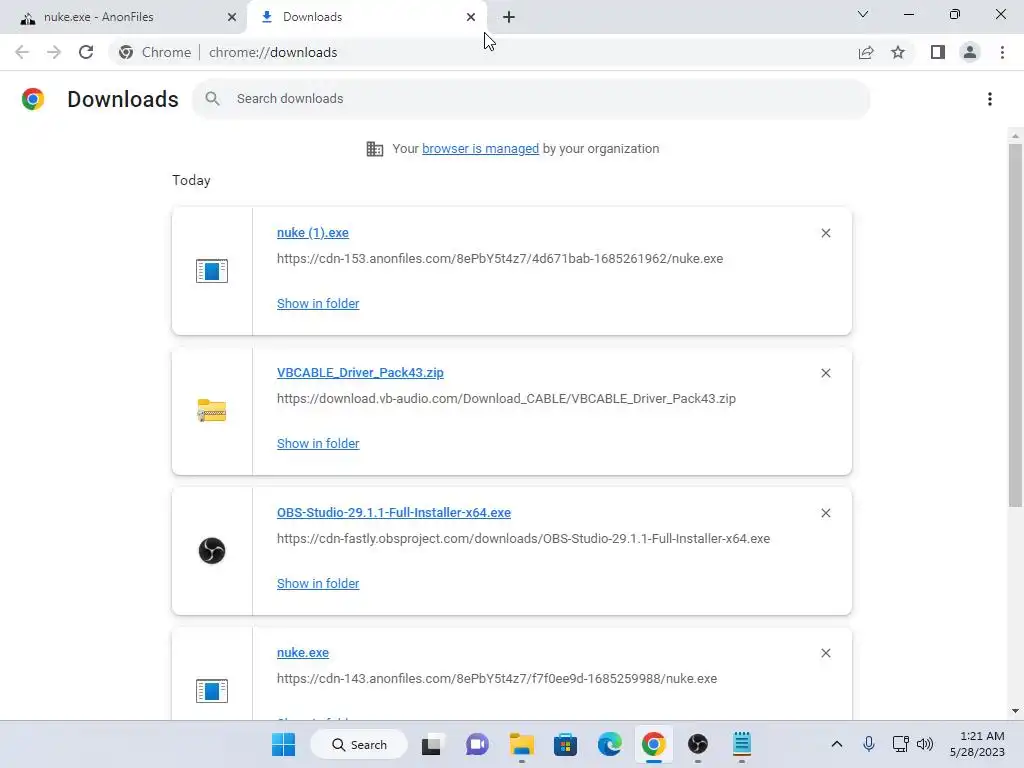Viewport: 1024px width, 768px height.
Task: Open the volume tray icon
Action: point(925,744)
